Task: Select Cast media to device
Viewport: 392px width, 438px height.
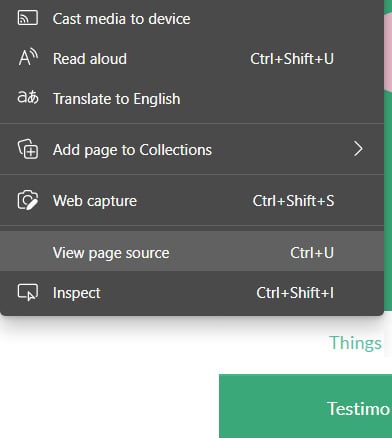Action: pos(192,19)
